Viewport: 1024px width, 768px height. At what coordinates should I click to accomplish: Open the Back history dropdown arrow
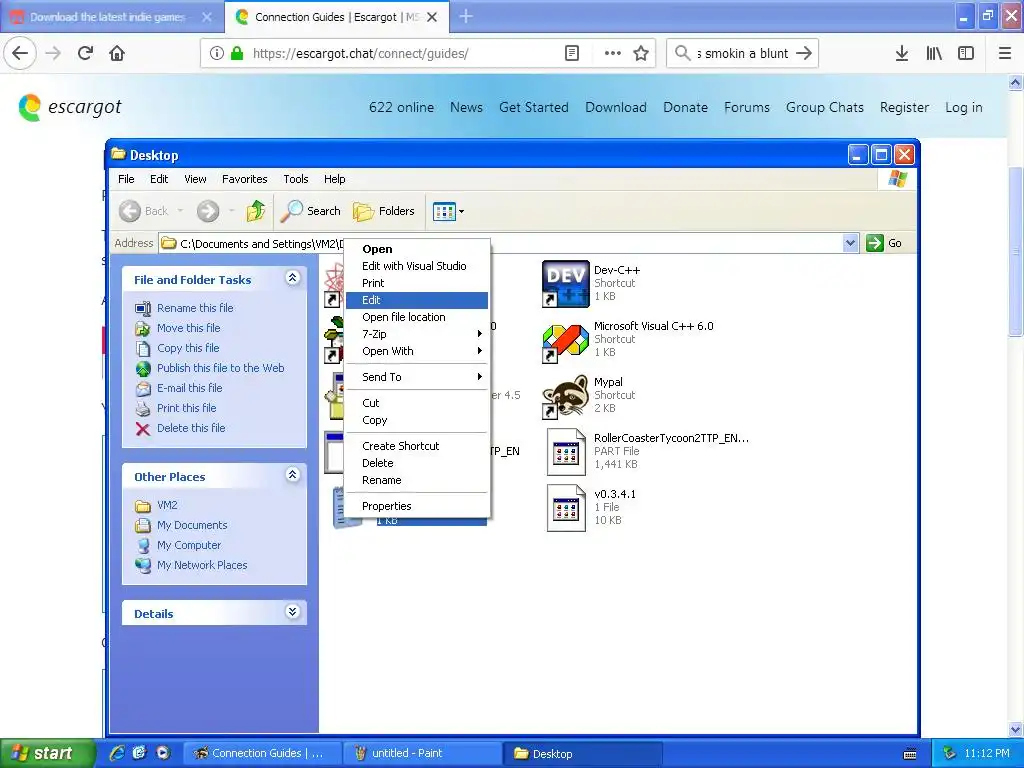point(180,211)
